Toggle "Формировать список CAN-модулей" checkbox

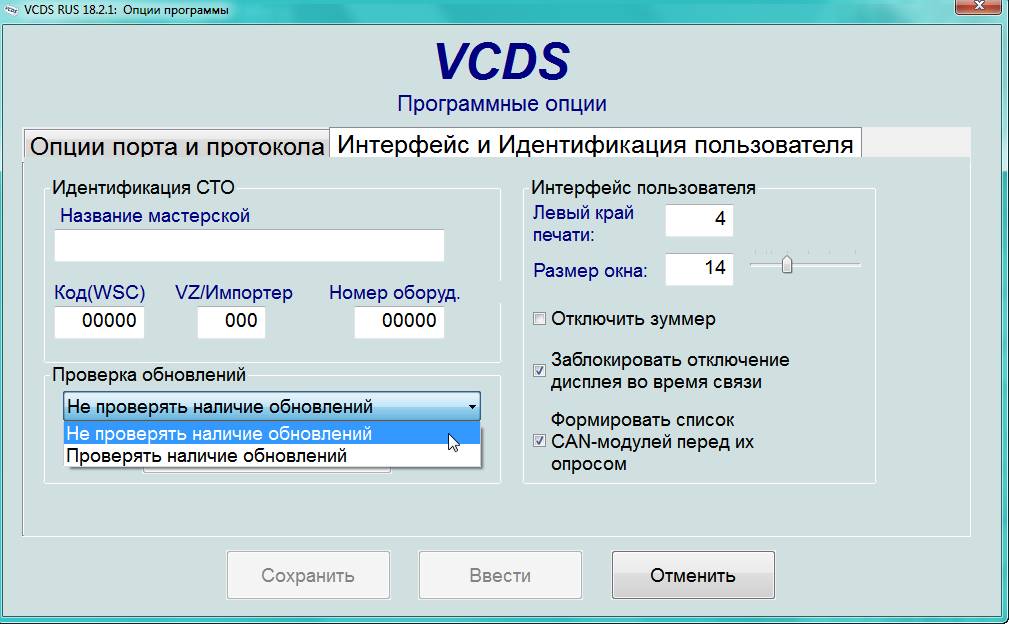click(540, 441)
